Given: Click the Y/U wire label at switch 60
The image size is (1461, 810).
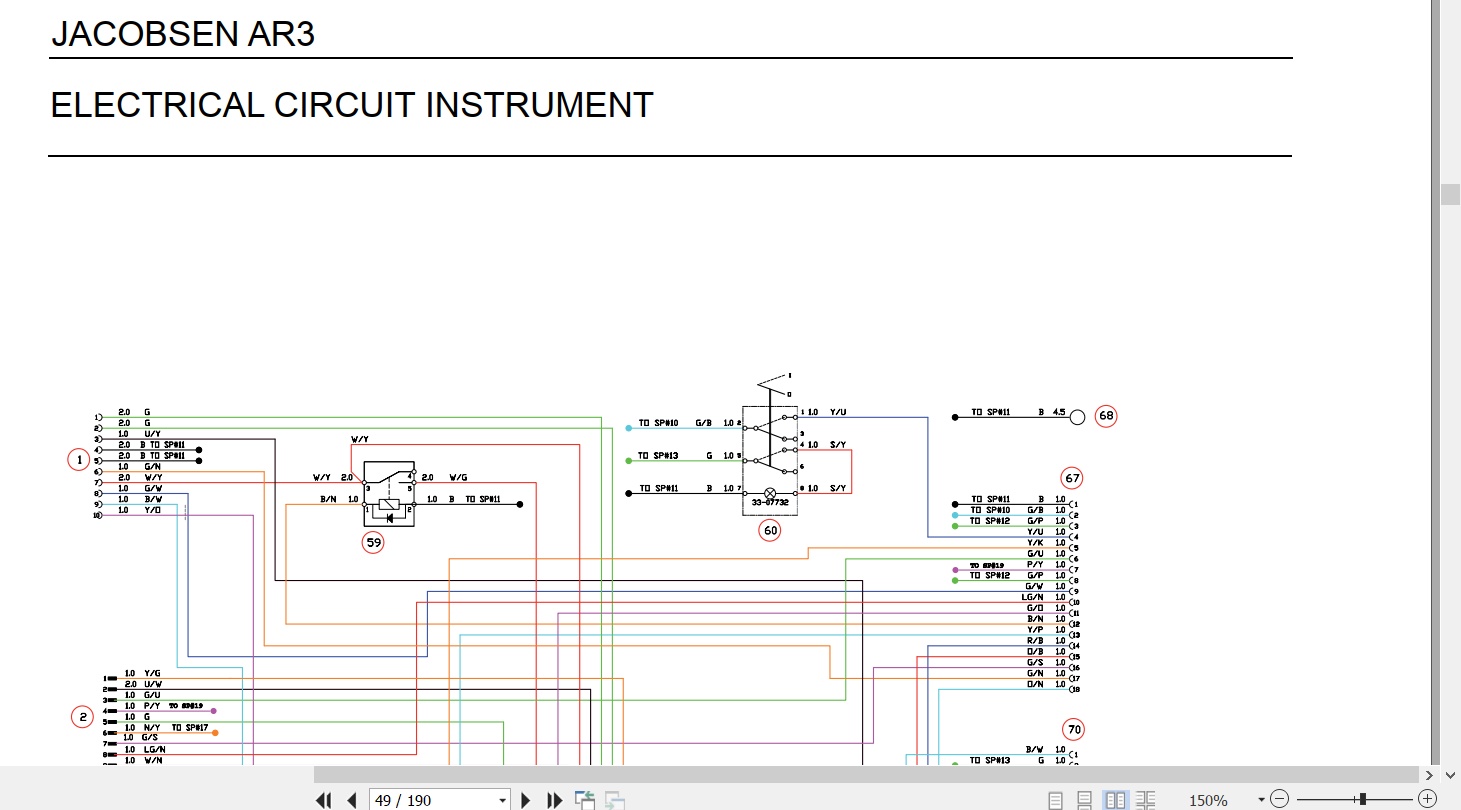Looking at the screenshot, I should point(838,412).
